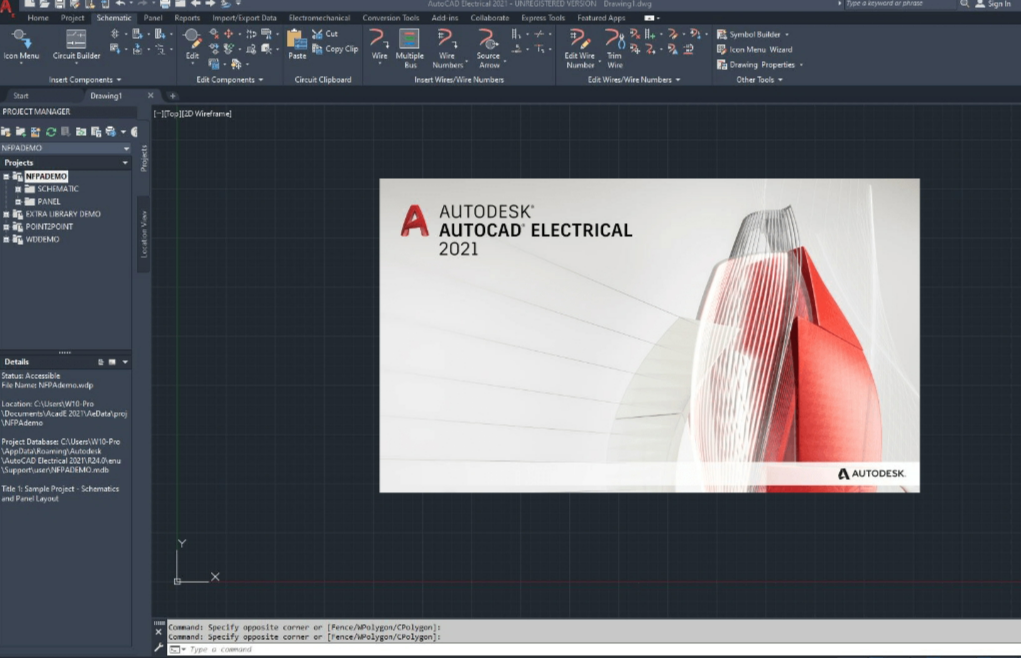Image resolution: width=1021 pixels, height=658 pixels.
Task: Click the Wire Numbers tool
Action: point(447,48)
